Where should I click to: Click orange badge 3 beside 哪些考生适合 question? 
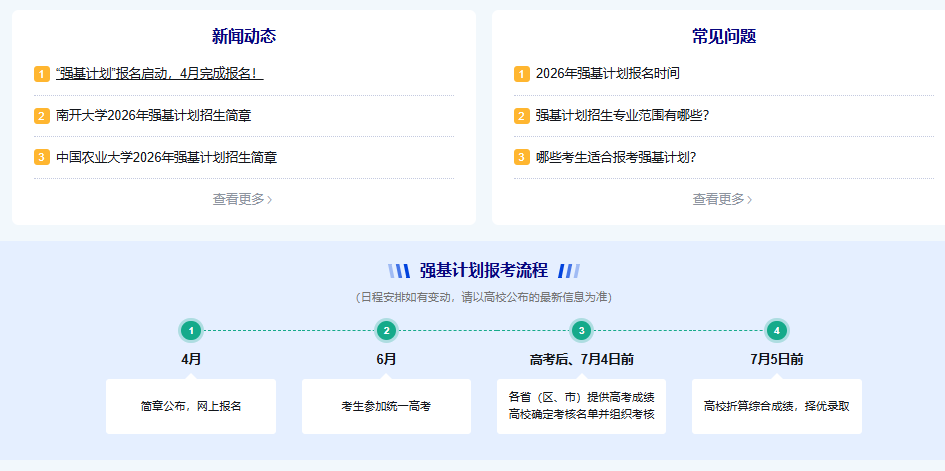[x=521, y=157]
